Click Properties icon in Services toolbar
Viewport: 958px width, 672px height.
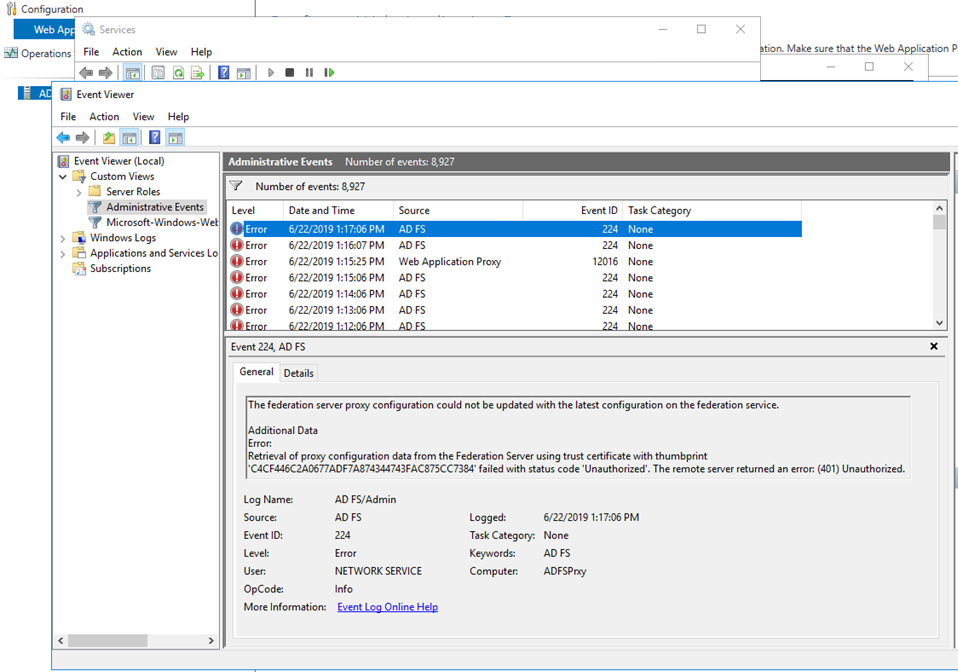coord(158,73)
